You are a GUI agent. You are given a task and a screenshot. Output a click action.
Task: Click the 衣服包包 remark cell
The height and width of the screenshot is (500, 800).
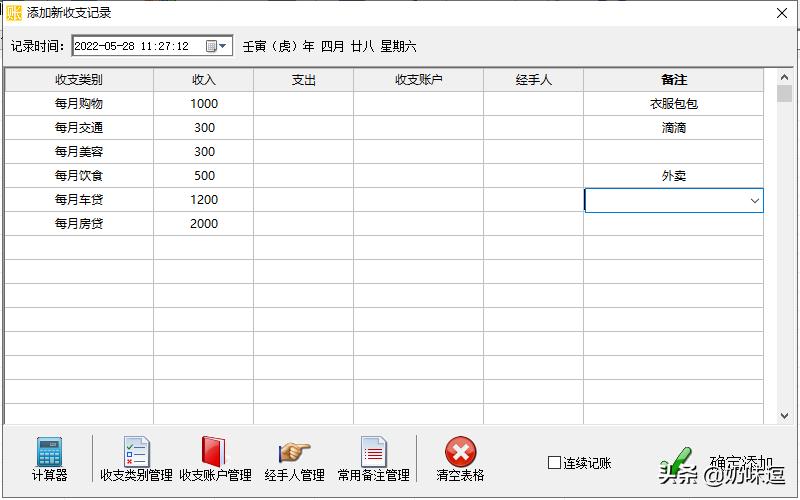point(673,104)
